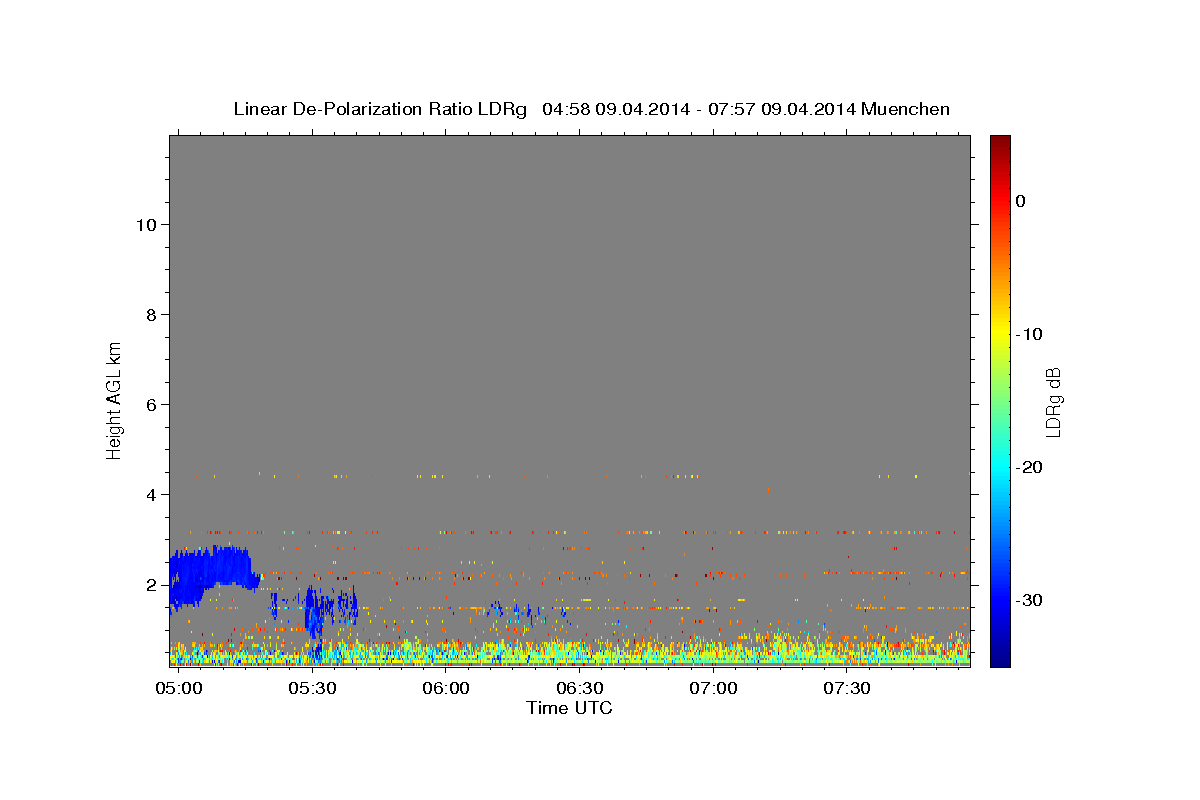Click the dark red top of the colorbar
Viewport: 1200px width, 800px height.
pos(1000,143)
